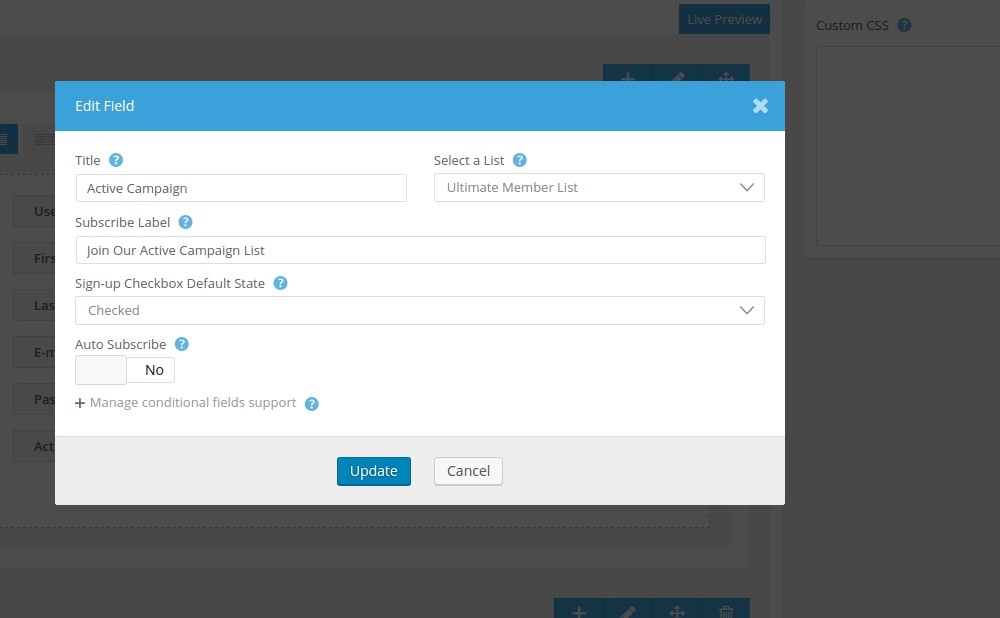Click the Custom CSS text area
Image resolution: width=1000 pixels, height=618 pixels.
point(908,145)
